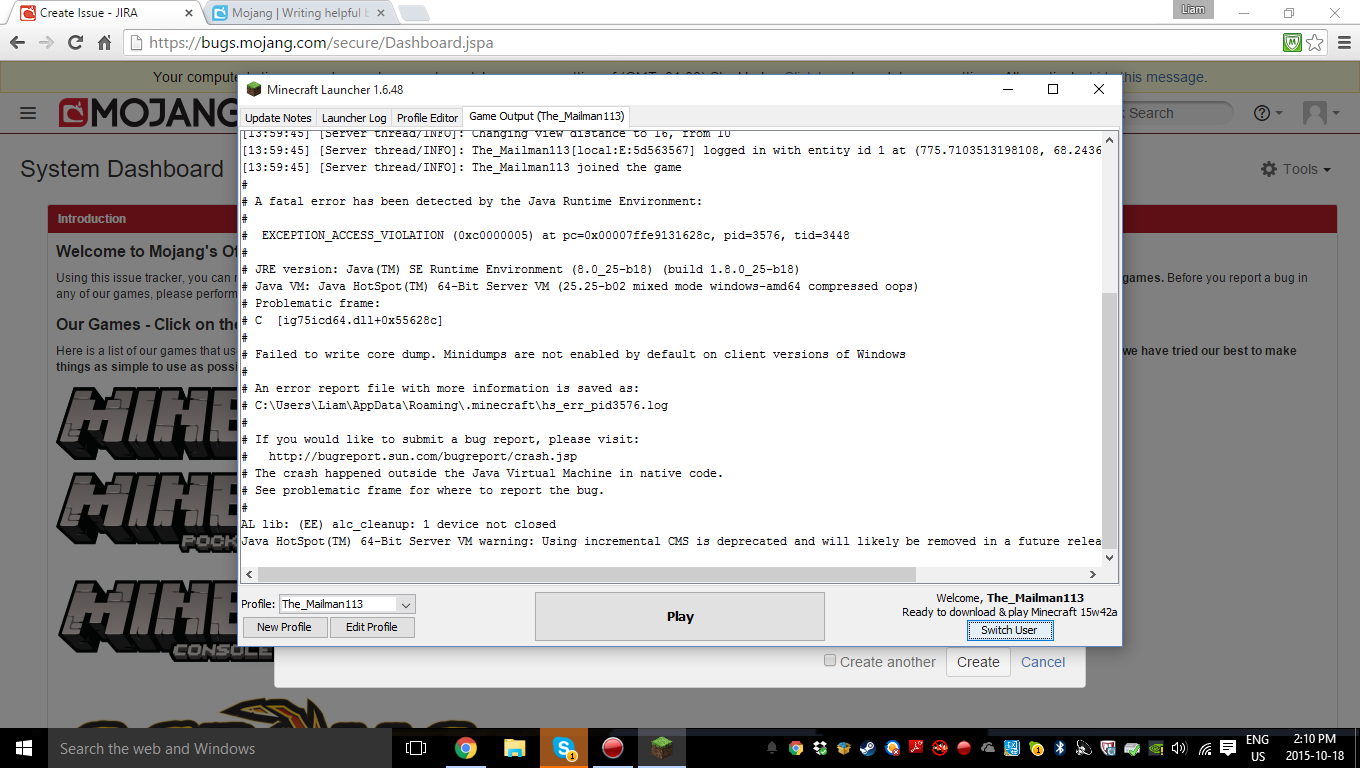Open Windows Start menu

pyautogui.click(x=23, y=748)
